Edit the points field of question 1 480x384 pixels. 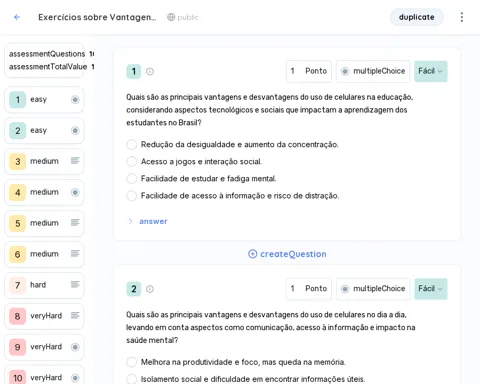coord(309,71)
